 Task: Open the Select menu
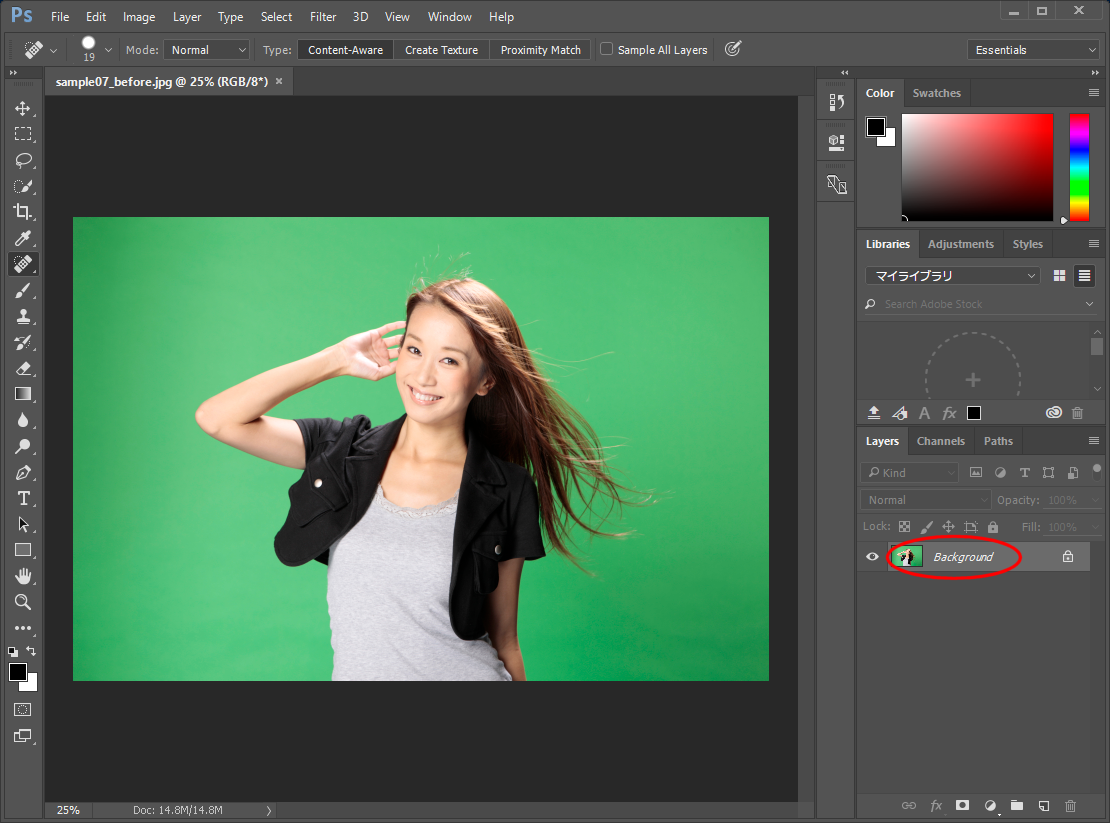tap(276, 16)
